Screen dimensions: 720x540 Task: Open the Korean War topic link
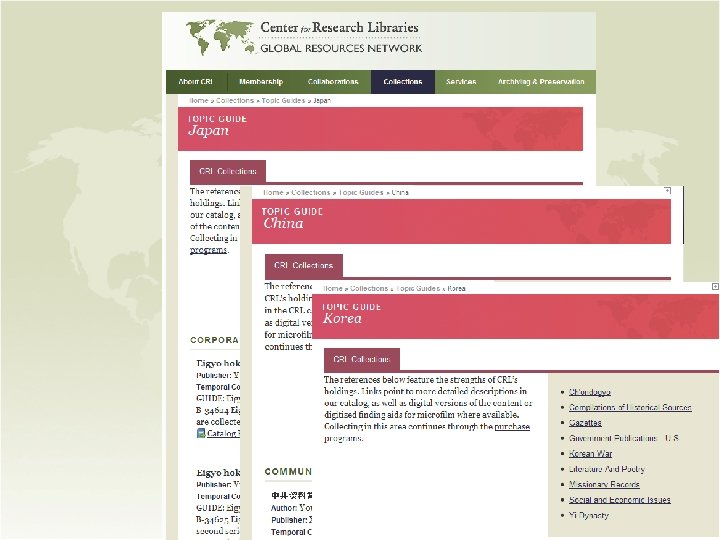tap(591, 454)
